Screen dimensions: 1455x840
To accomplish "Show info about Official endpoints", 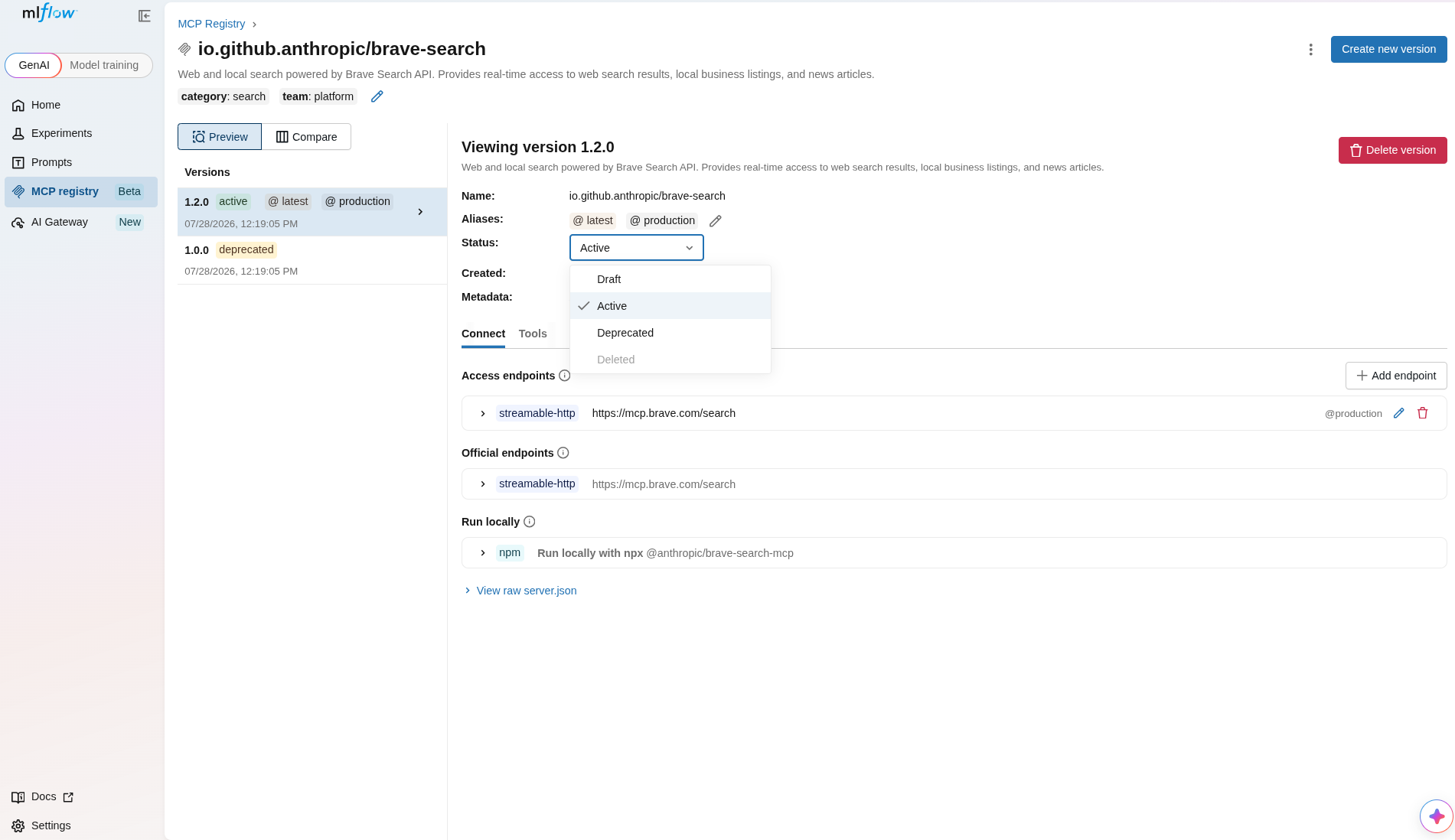I will [x=563, y=453].
